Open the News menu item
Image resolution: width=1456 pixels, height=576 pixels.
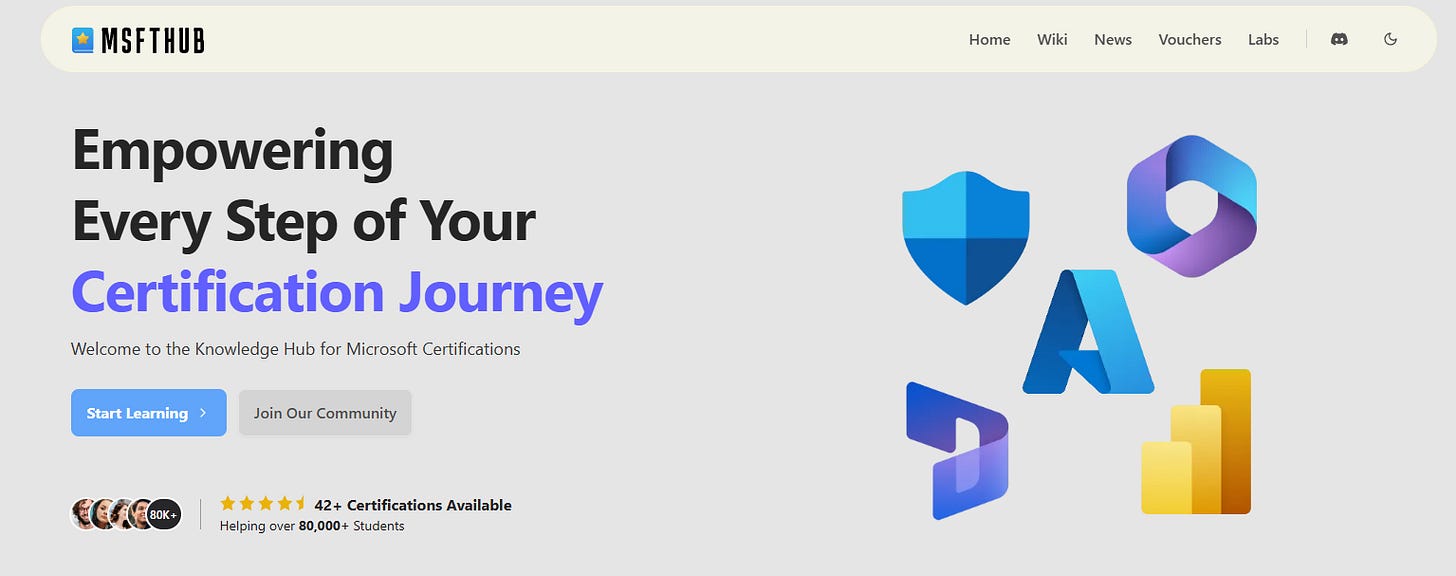pyautogui.click(x=1113, y=39)
